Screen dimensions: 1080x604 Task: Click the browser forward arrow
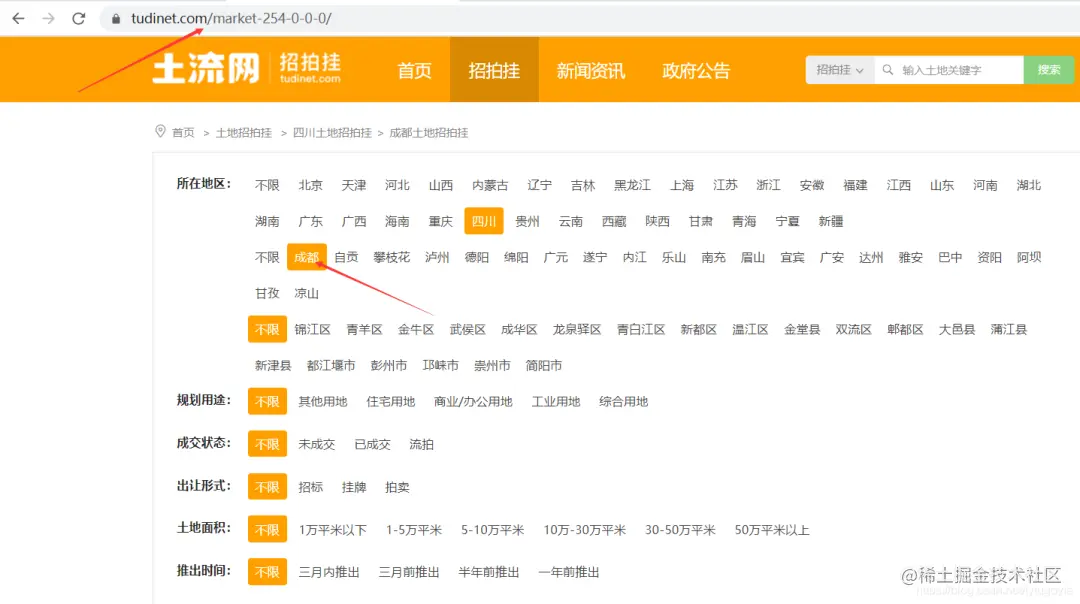click(48, 17)
